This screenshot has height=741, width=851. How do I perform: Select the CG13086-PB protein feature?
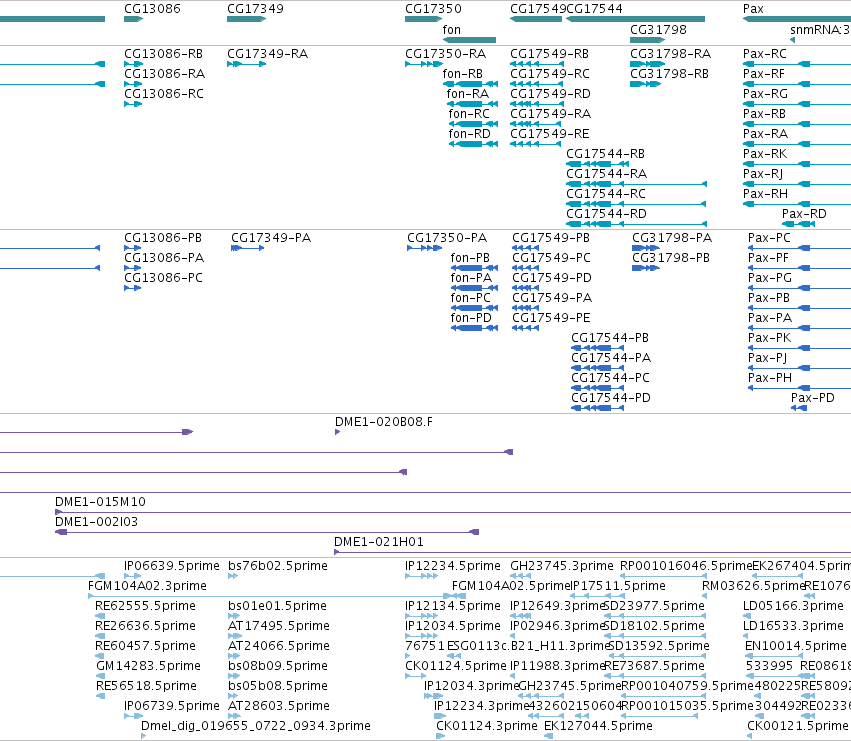coord(132,248)
